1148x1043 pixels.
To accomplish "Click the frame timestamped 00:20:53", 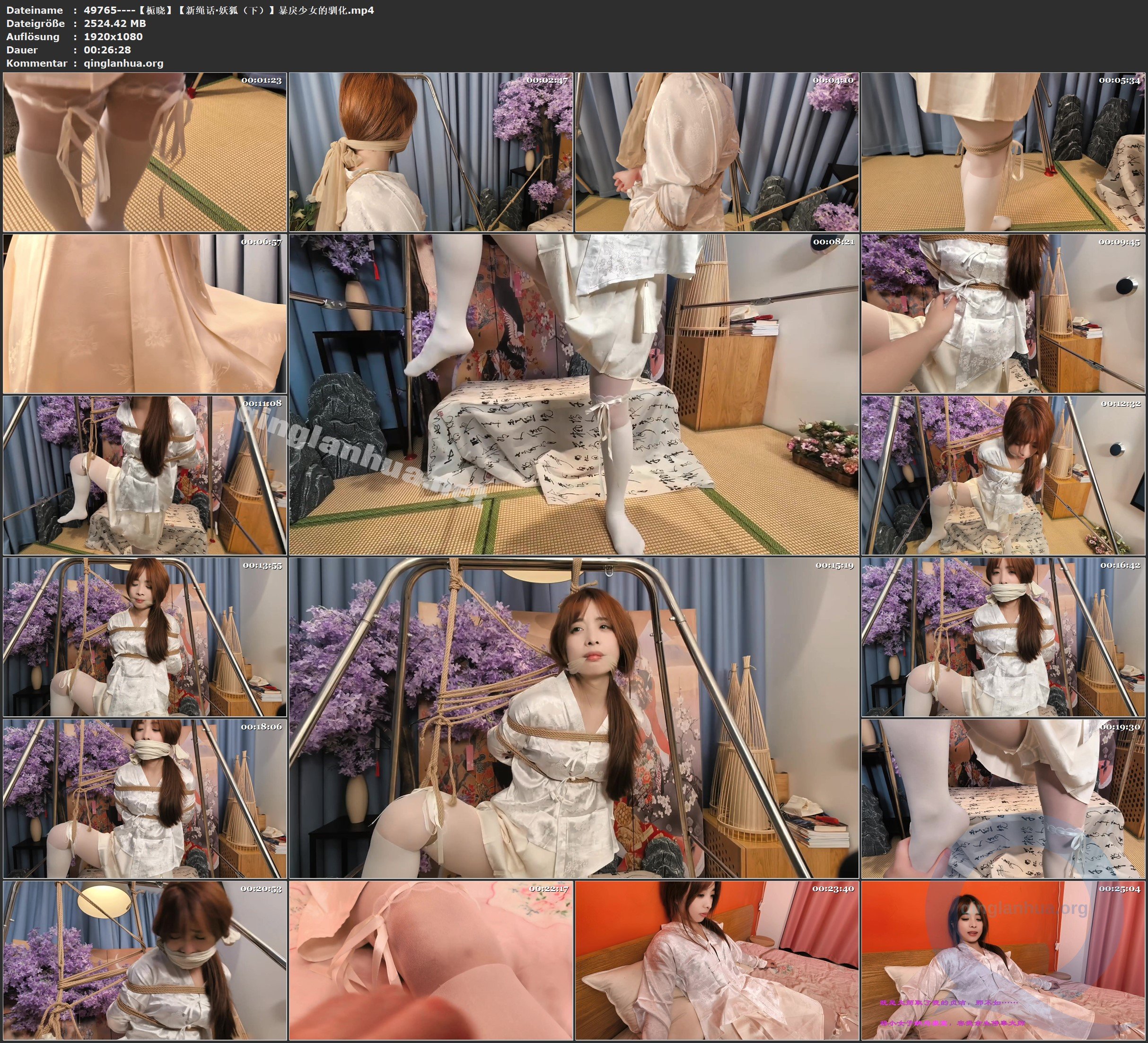I will click(x=145, y=960).
